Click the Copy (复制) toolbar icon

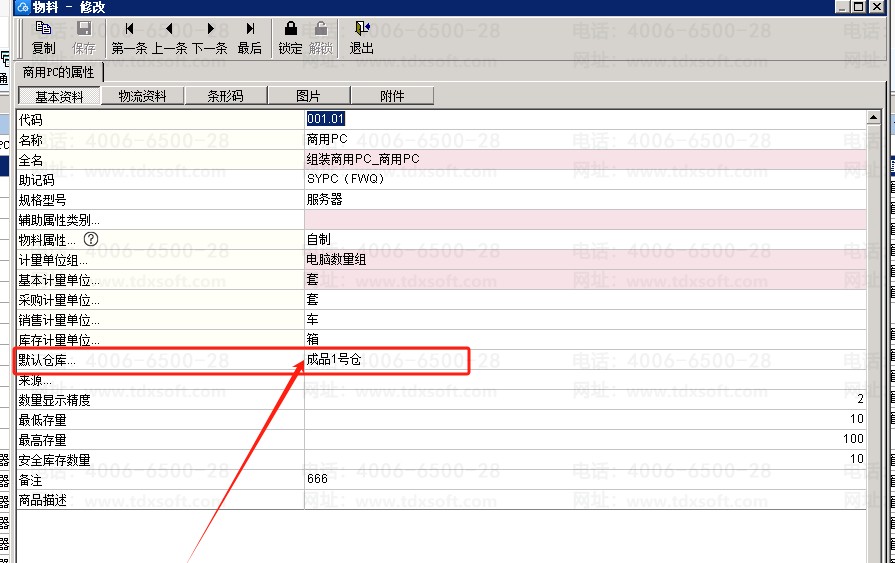tap(43, 37)
